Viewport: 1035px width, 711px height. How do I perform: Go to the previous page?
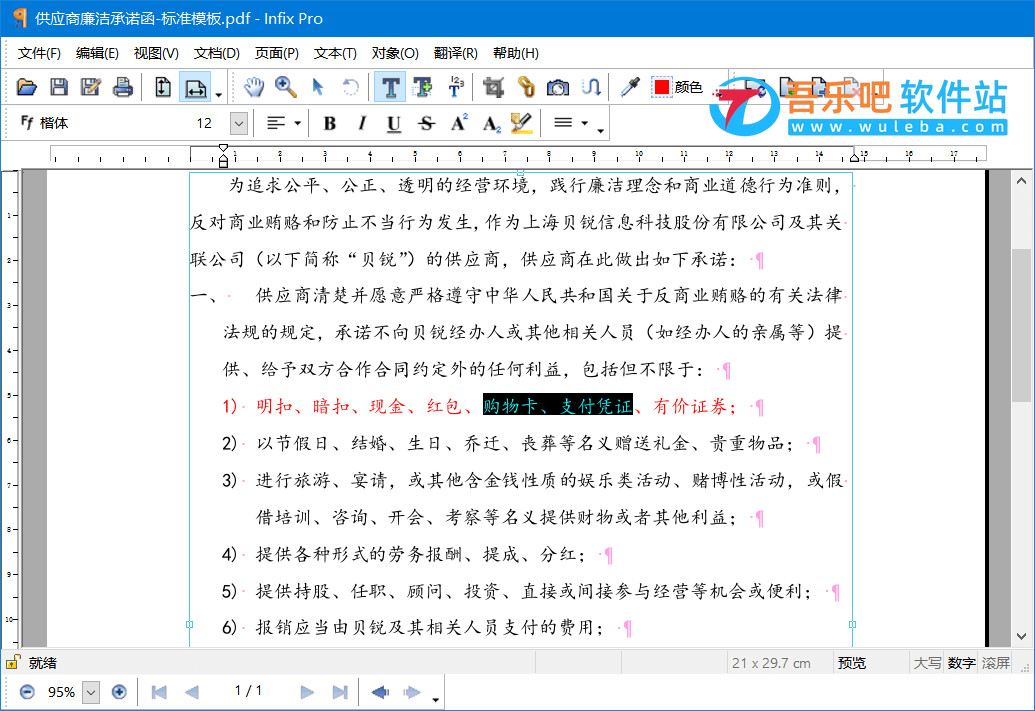pyautogui.click(x=192, y=692)
